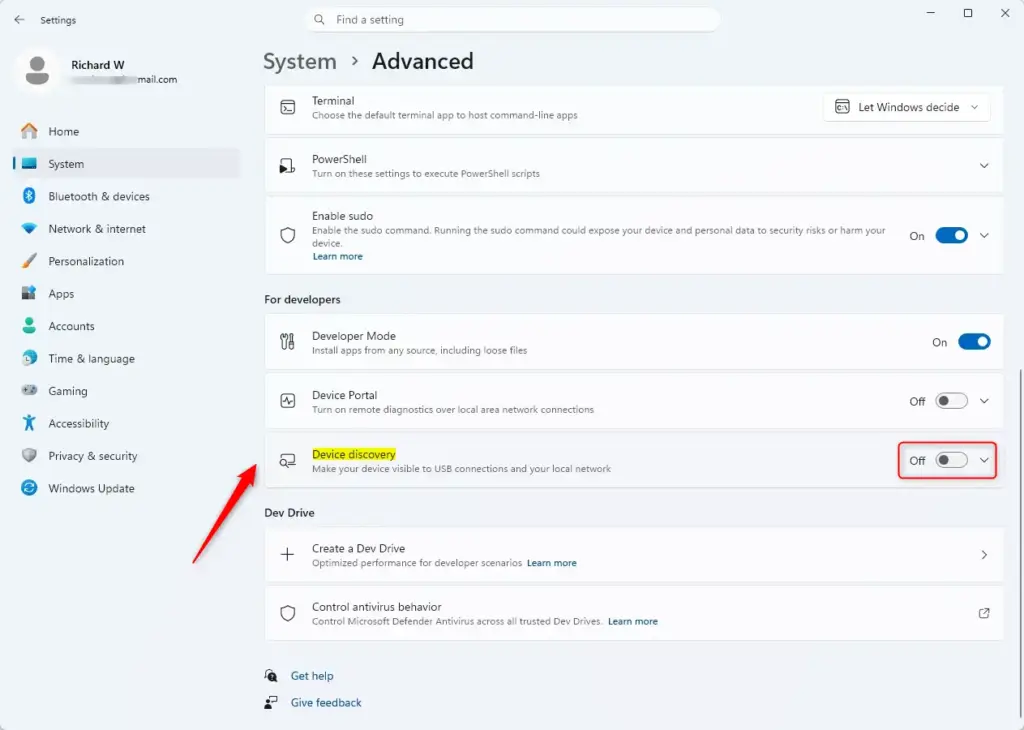Click the Windows Update sync icon
This screenshot has height=730, width=1024.
[x=29, y=488]
